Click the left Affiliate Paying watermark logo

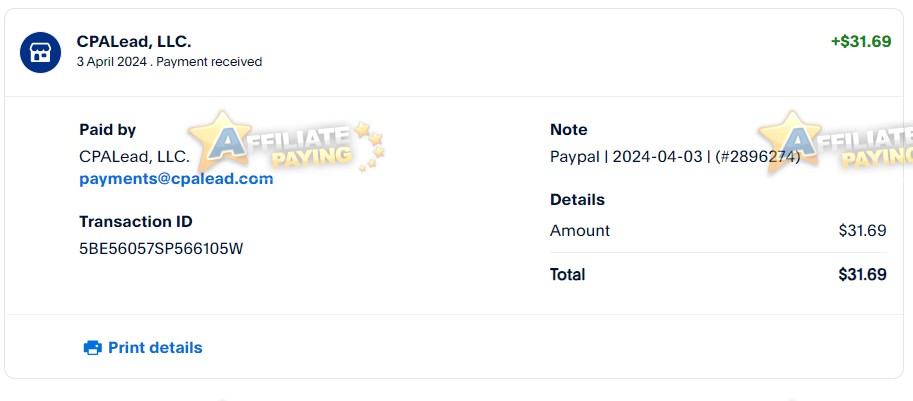[x=285, y=143]
